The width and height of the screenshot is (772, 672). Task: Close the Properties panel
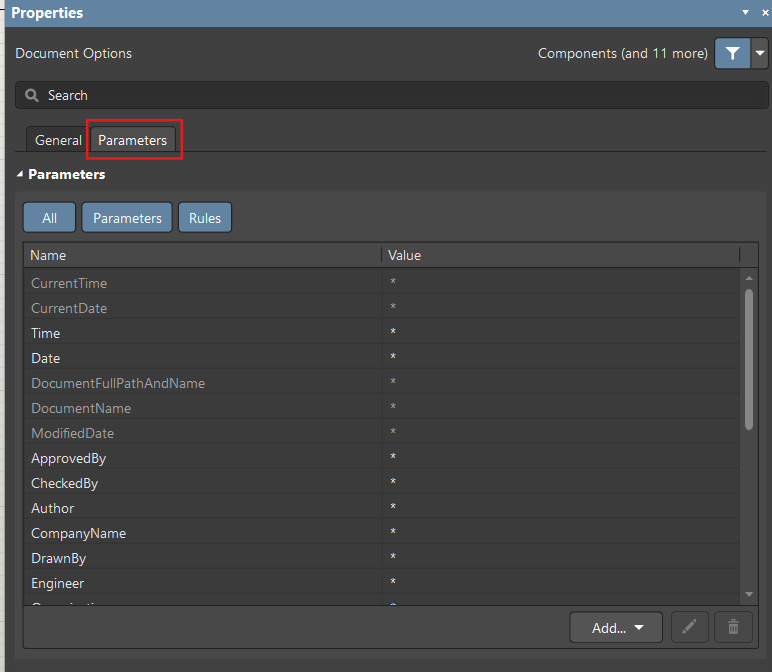pos(765,12)
